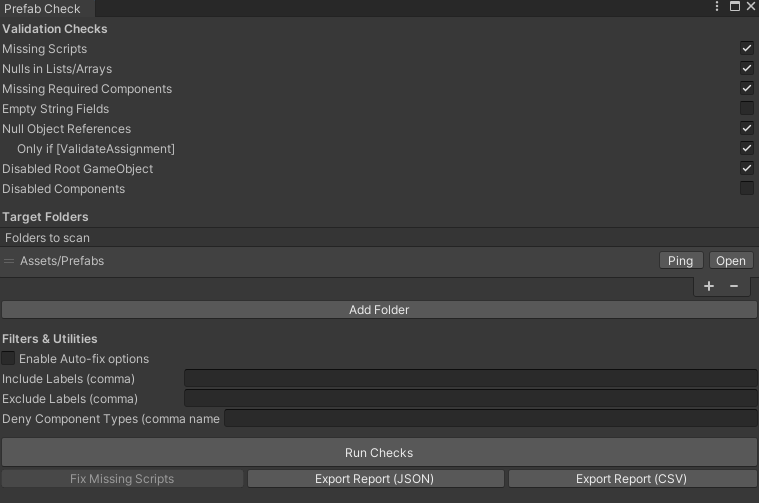Viewport: 759px width, 503px height.
Task: Click the Validation Checks heading
Action: 55,29
